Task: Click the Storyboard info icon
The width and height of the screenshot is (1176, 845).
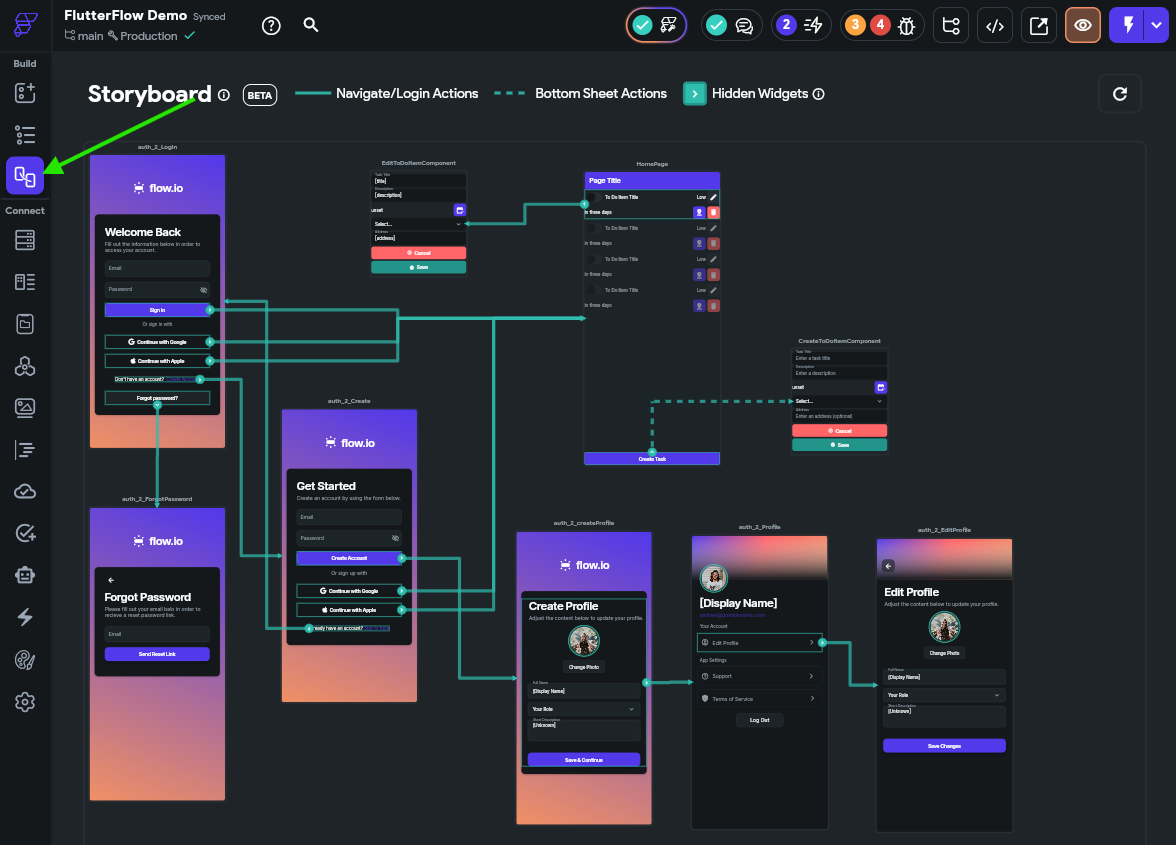Action: pyautogui.click(x=224, y=94)
